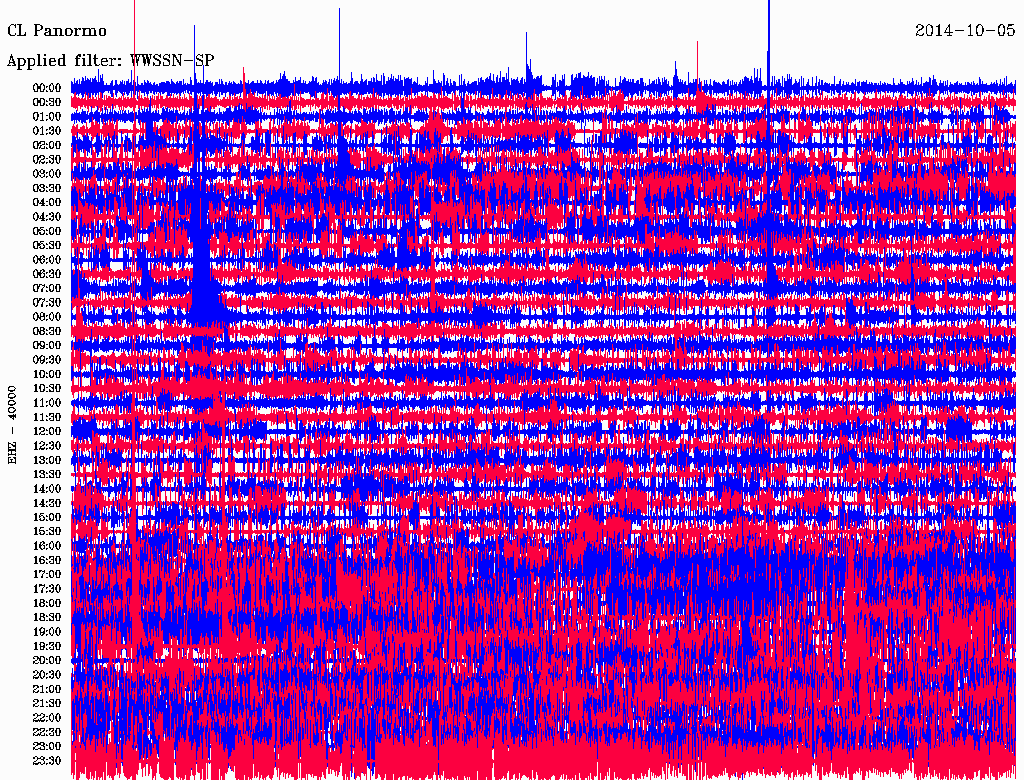Screen dimensions: 1024x780
Task: Select the 03:30 time label
Action: (x=47, y=188)
